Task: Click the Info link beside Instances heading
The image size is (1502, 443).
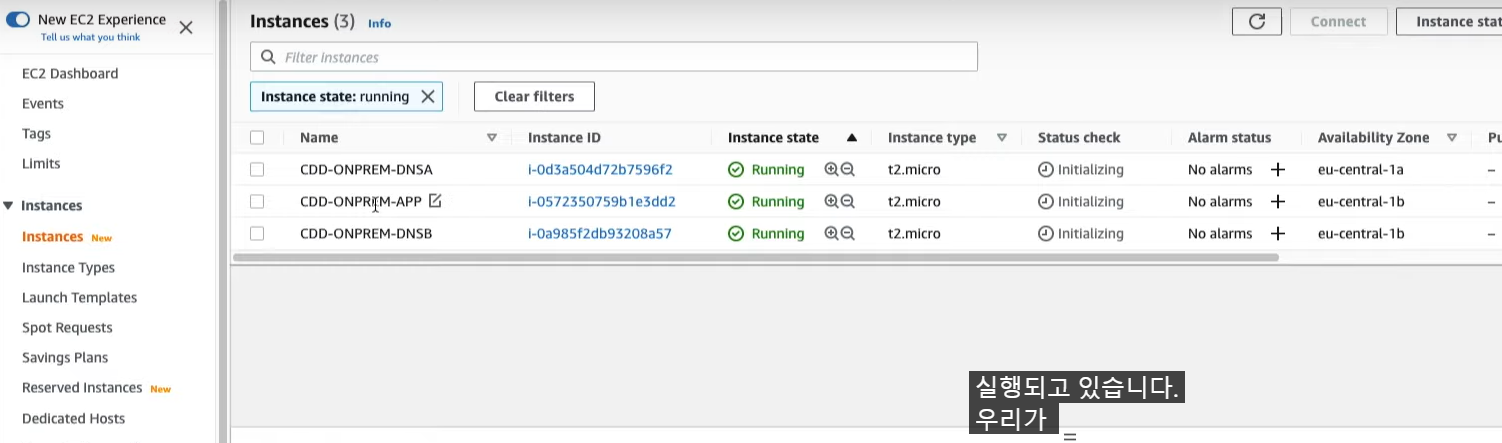Action: click(380, 23)
